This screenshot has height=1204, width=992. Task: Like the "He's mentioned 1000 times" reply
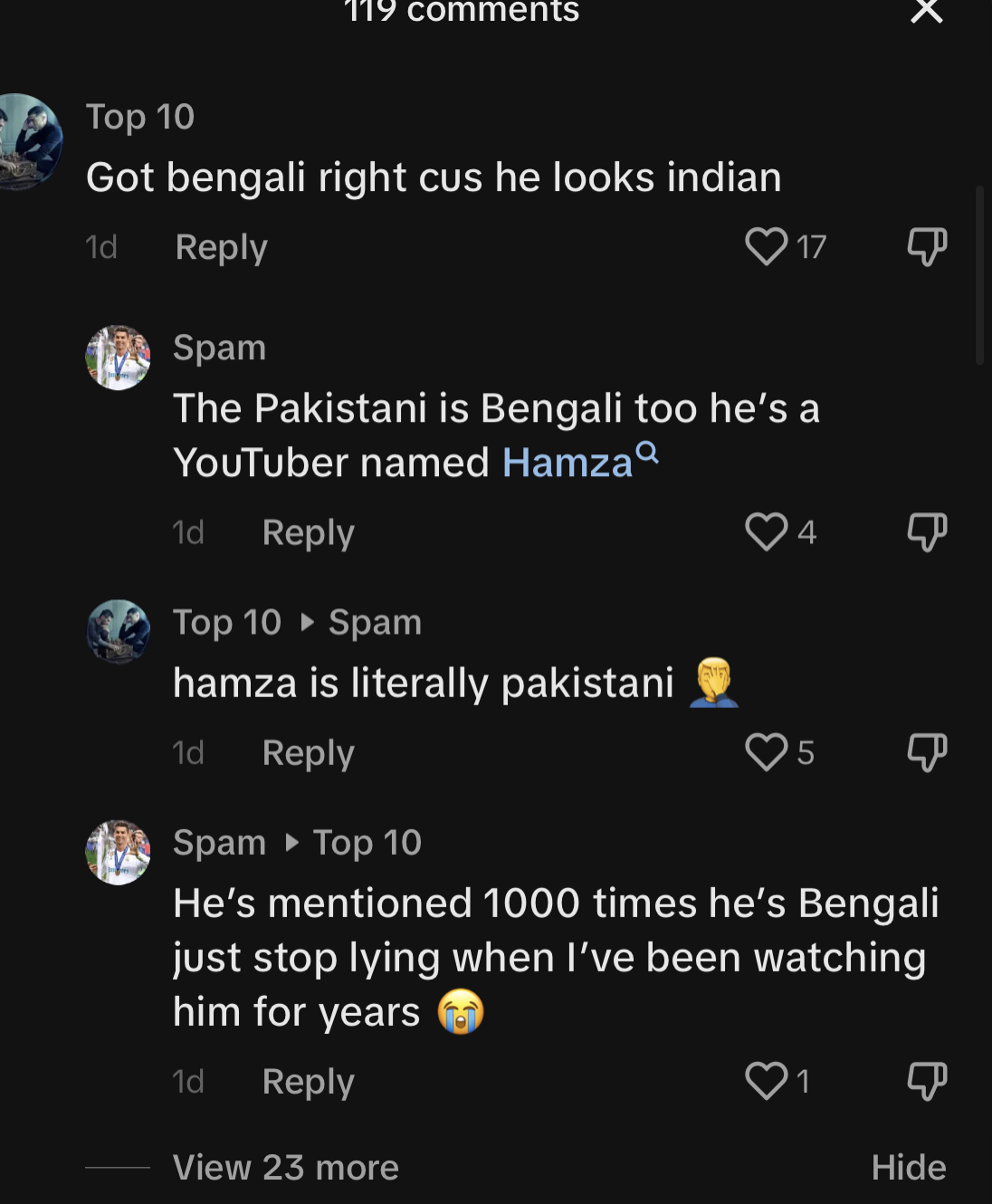[766, 1081]
